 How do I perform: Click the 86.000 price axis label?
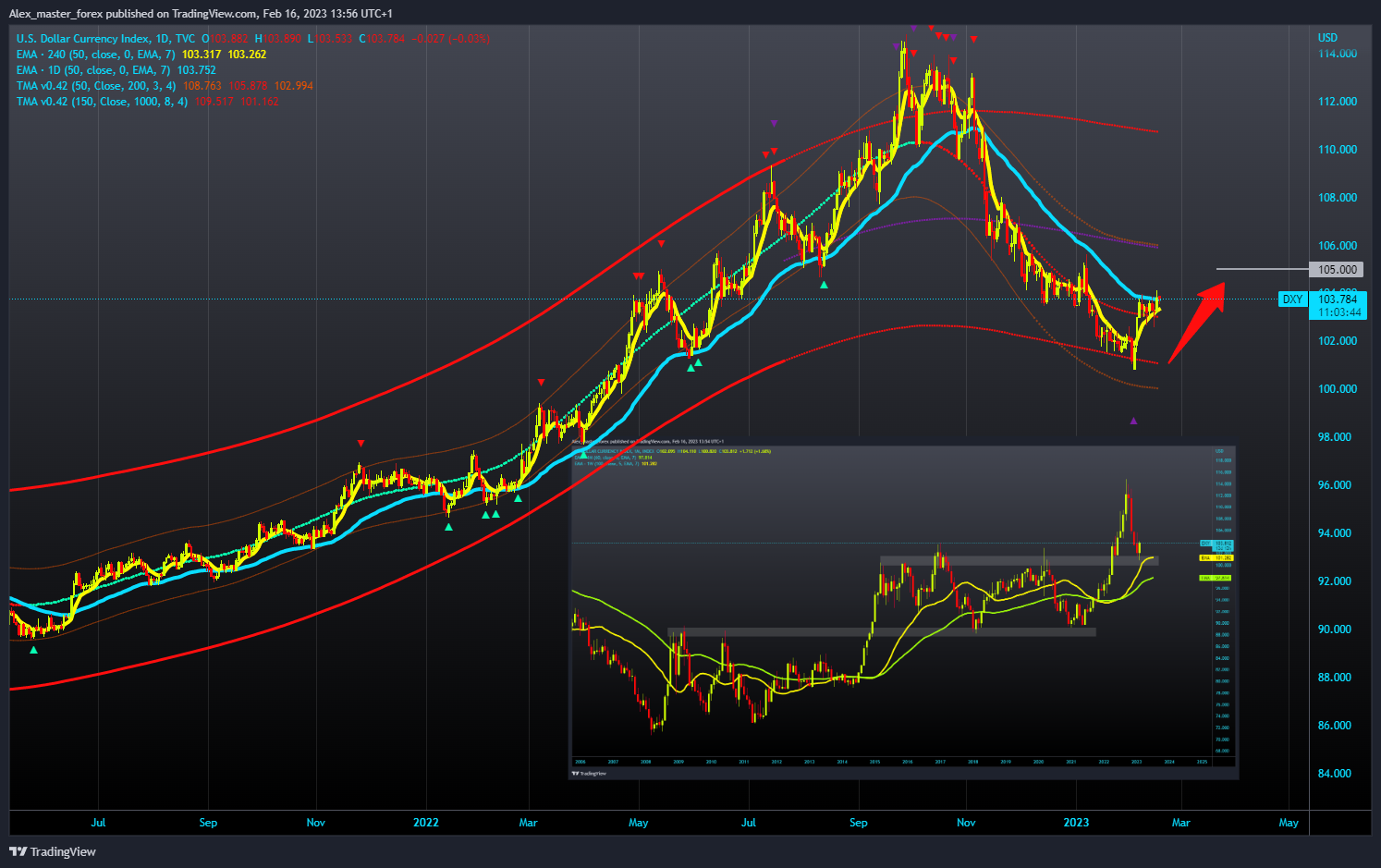tap(1335, 726)
